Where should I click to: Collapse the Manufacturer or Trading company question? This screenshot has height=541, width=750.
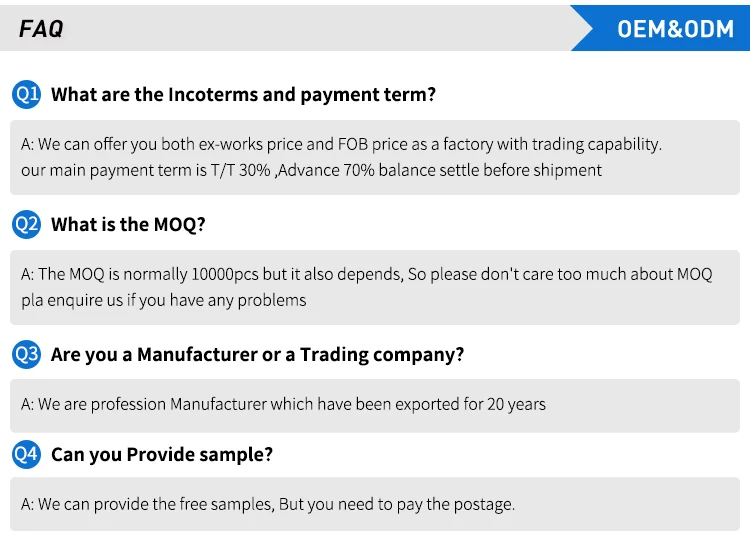(x=257, y=355)
